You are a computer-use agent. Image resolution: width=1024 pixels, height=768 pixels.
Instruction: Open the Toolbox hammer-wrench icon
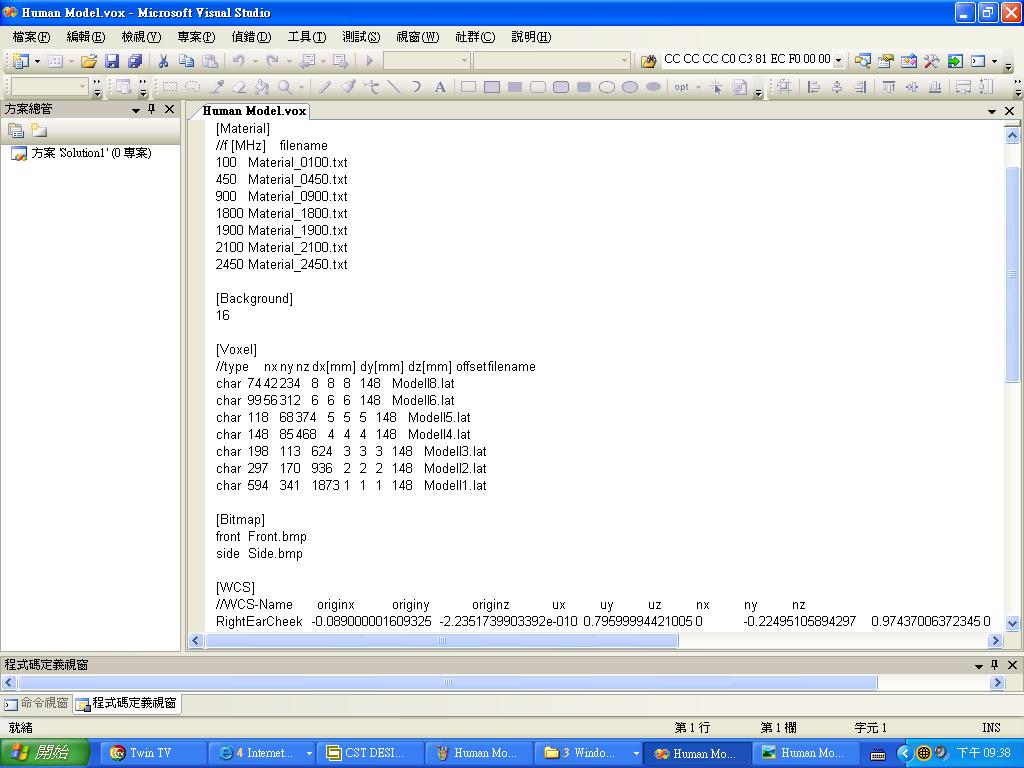[x=931, y=61]
